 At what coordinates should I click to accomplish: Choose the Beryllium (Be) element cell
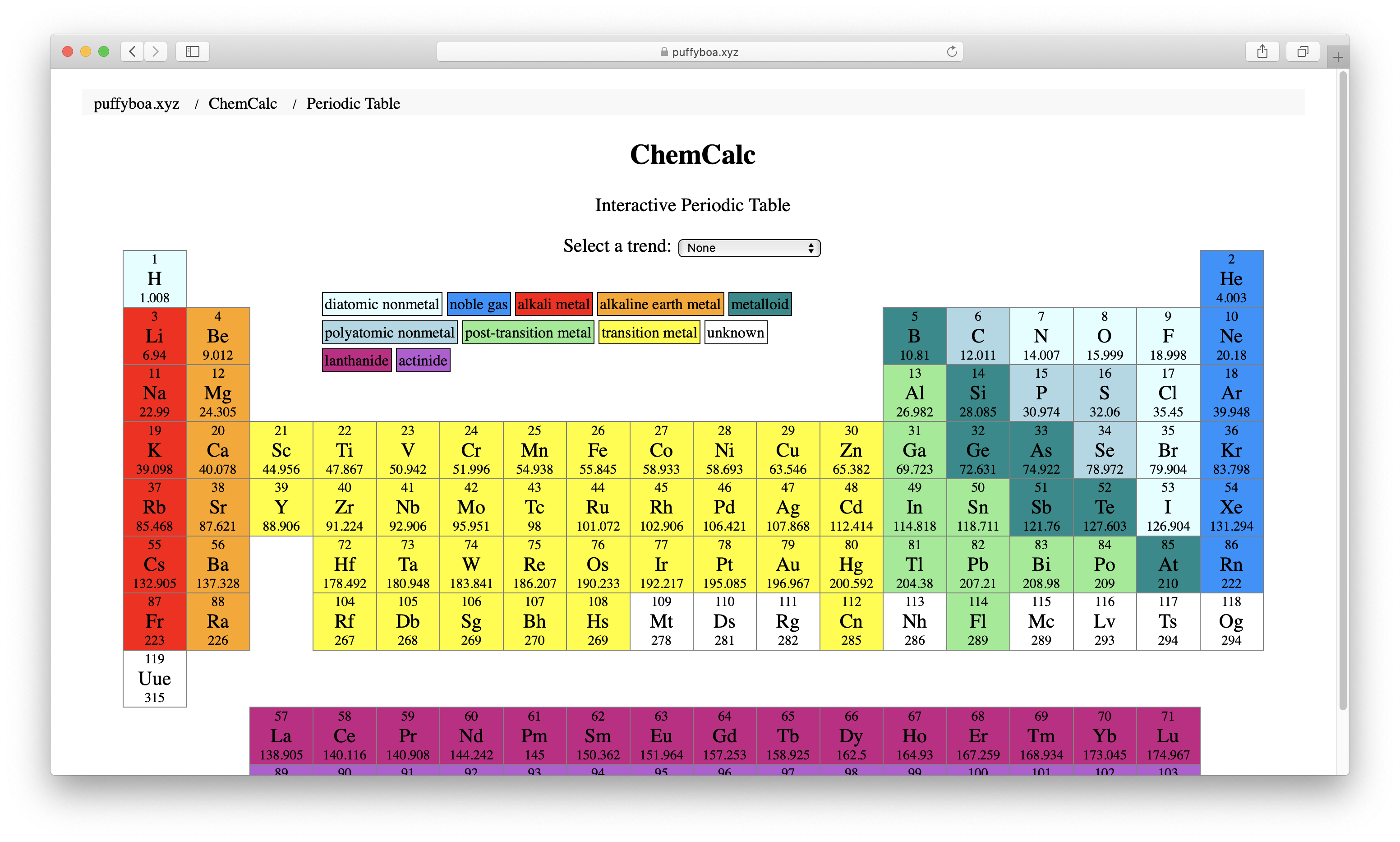218,336
